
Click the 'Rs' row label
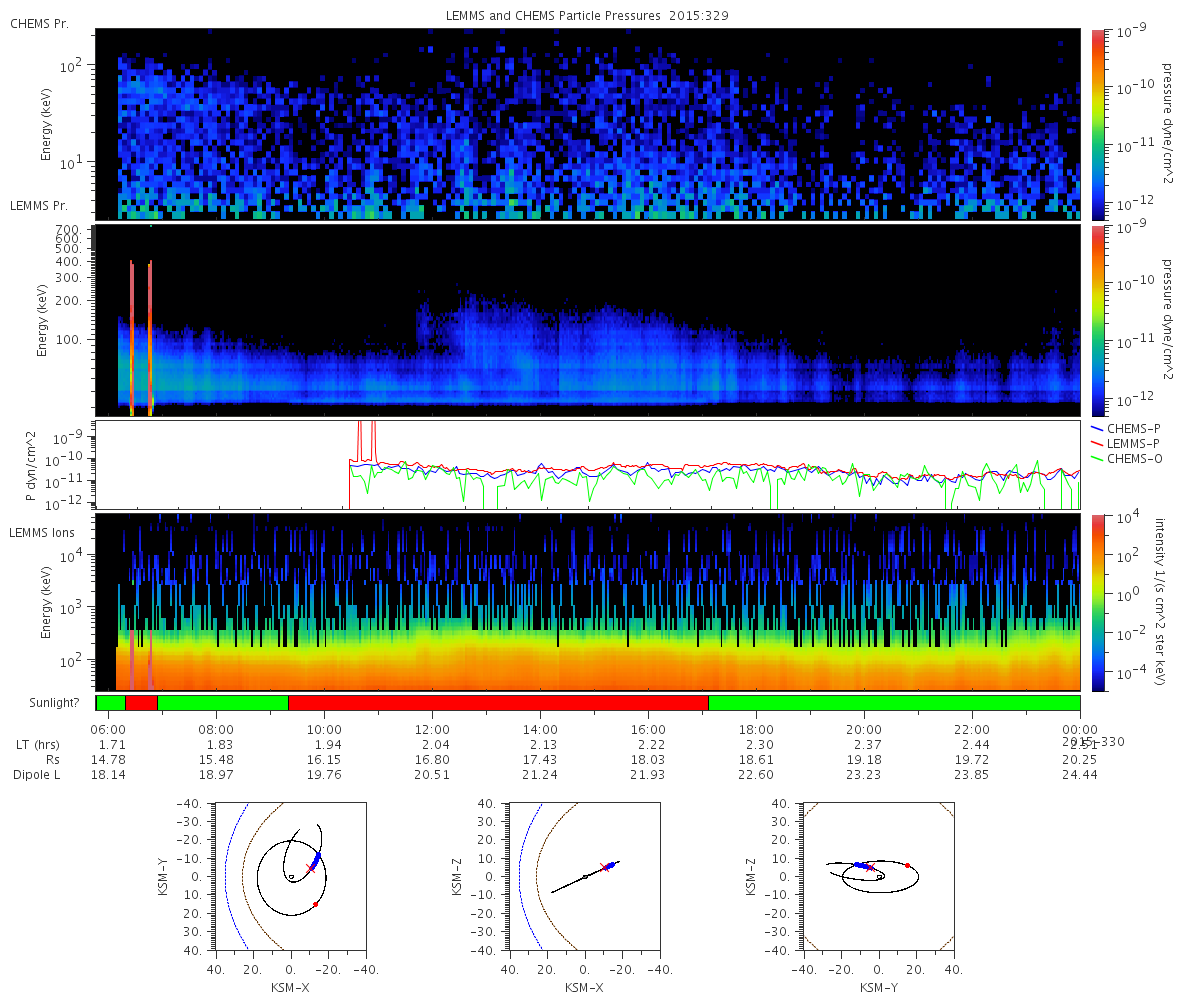[x=52, y=760]
